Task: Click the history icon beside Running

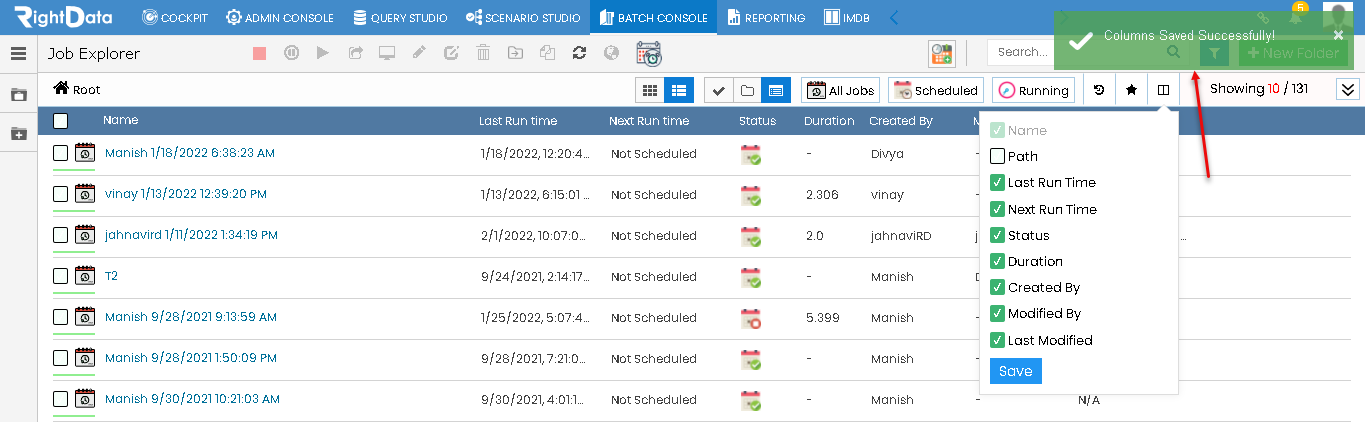Action: pos(1099,90)
